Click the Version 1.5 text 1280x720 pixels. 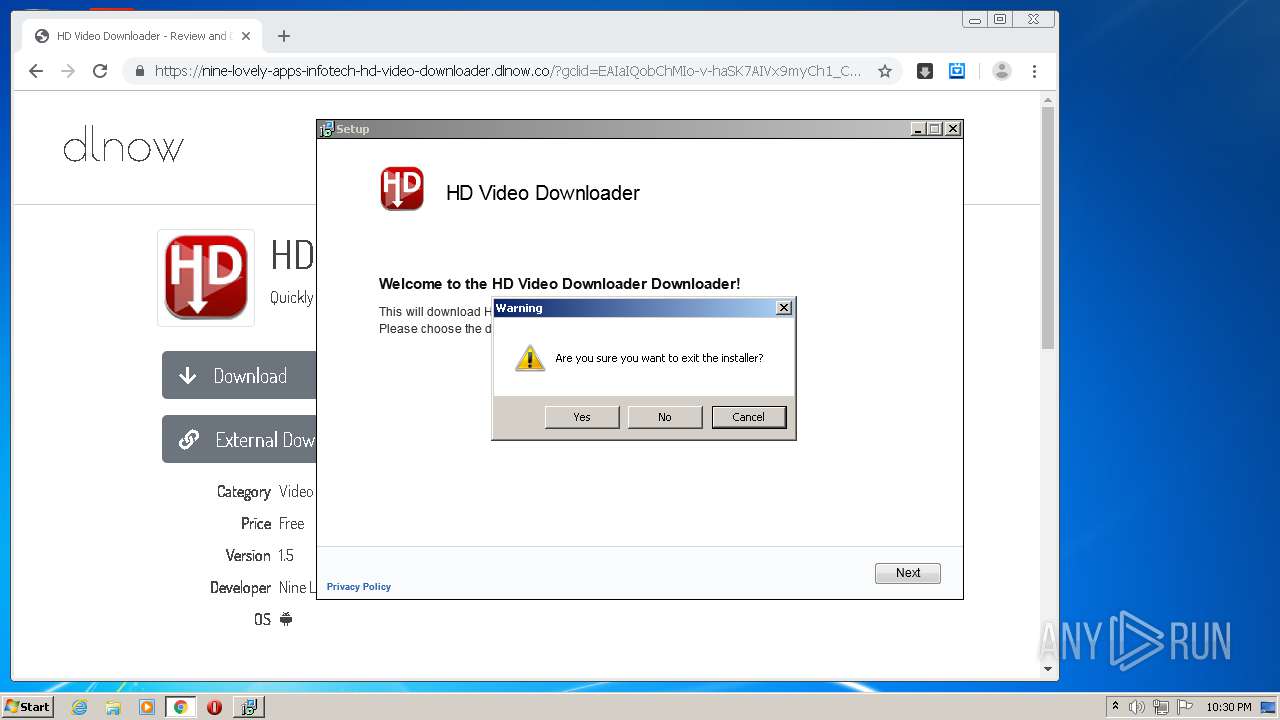(x=260, y=555)
